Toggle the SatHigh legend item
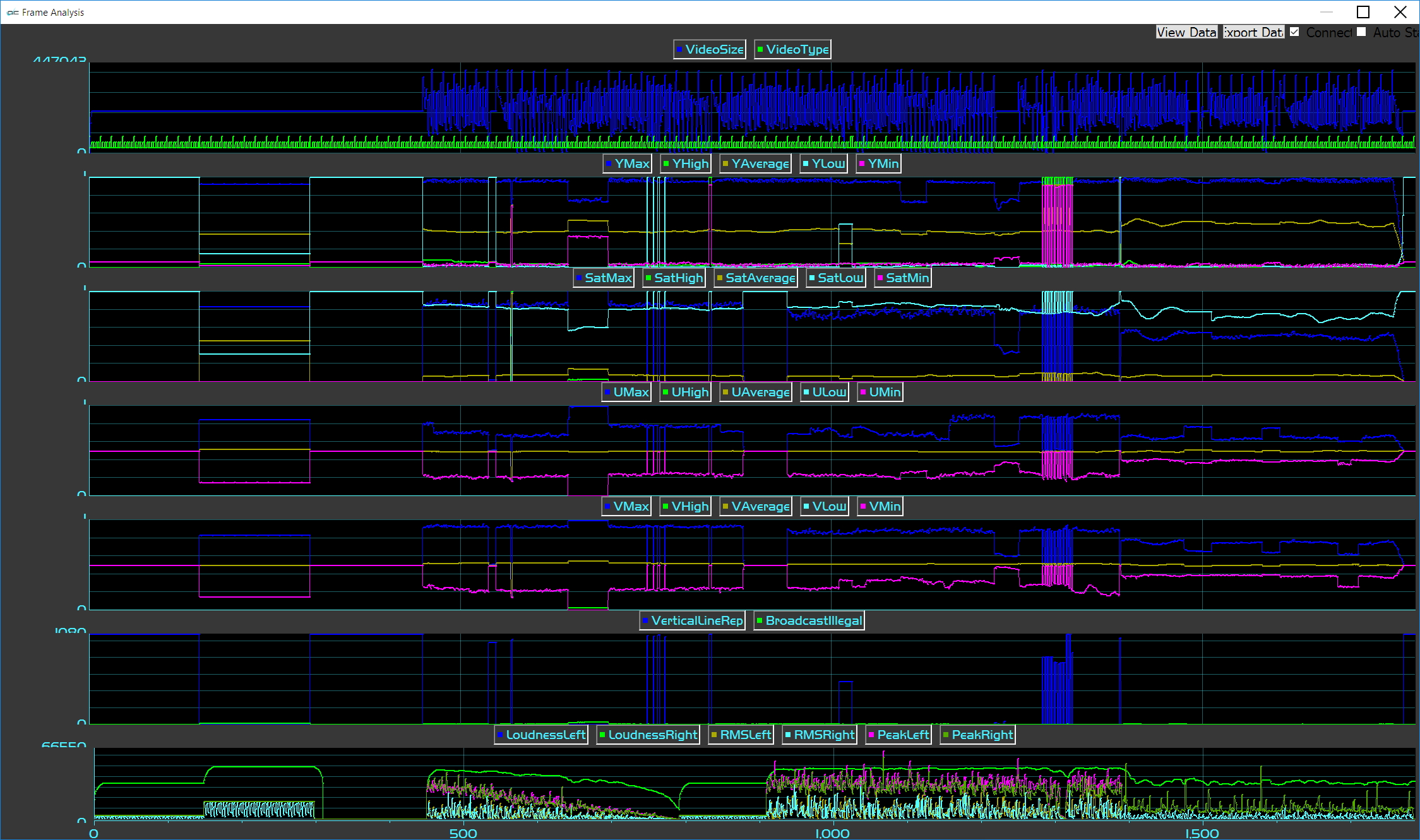 coord(674,278)
